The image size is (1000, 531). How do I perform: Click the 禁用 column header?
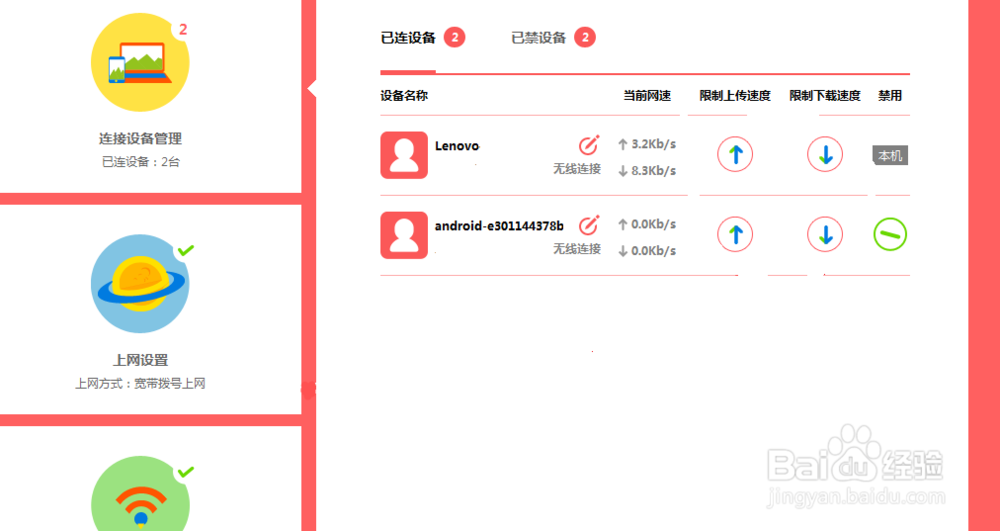pos(890,96)
